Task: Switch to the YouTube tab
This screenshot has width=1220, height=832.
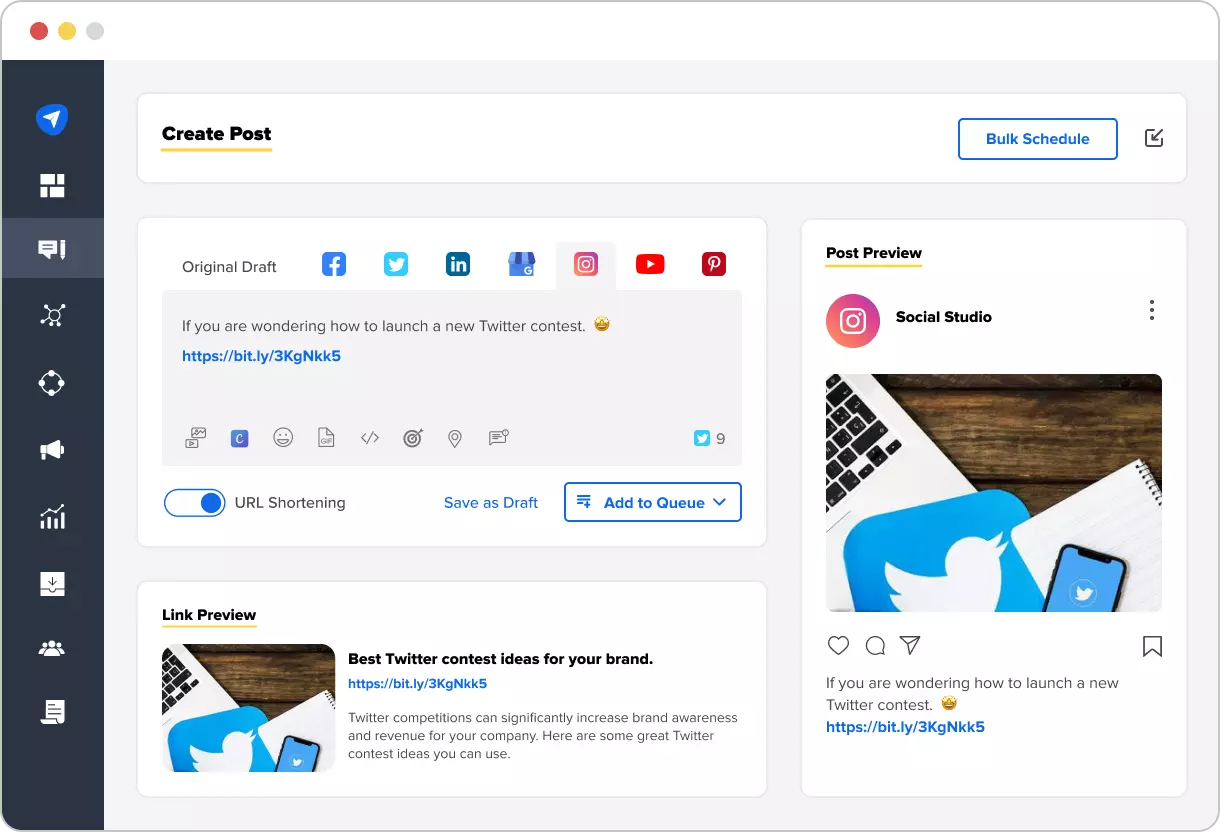Action: tap(650, 264)
